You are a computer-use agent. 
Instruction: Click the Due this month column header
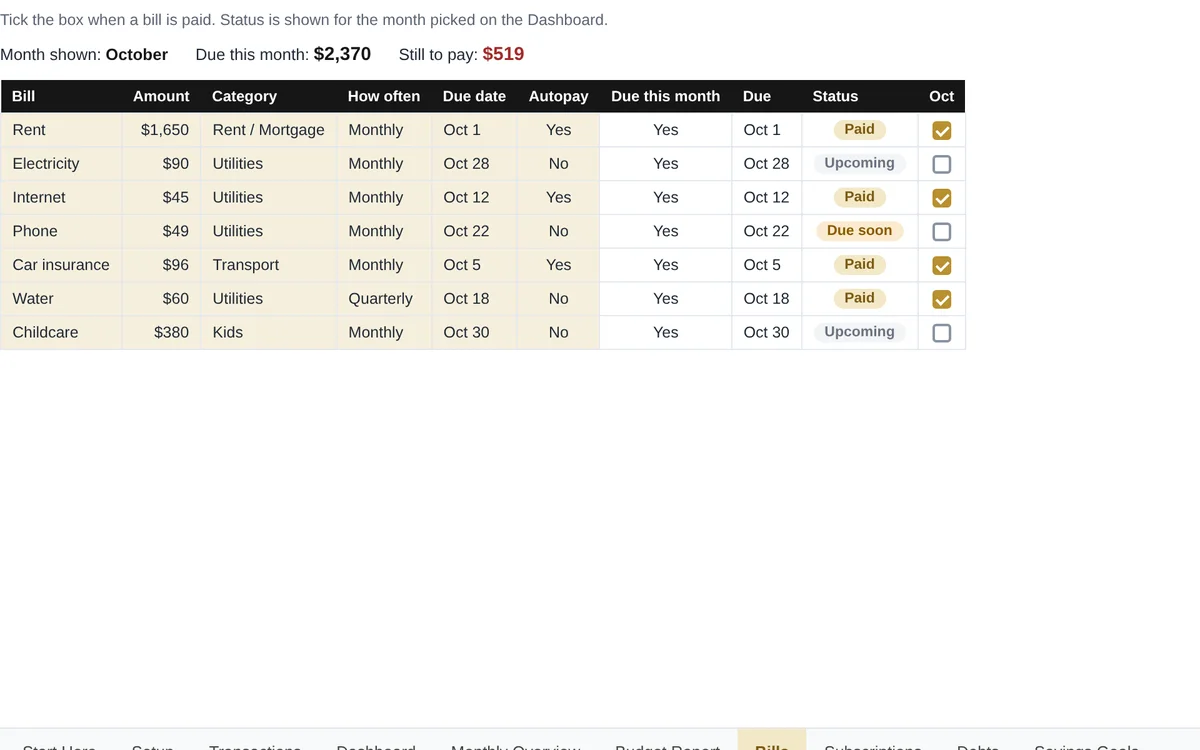(x=666, y=96)
